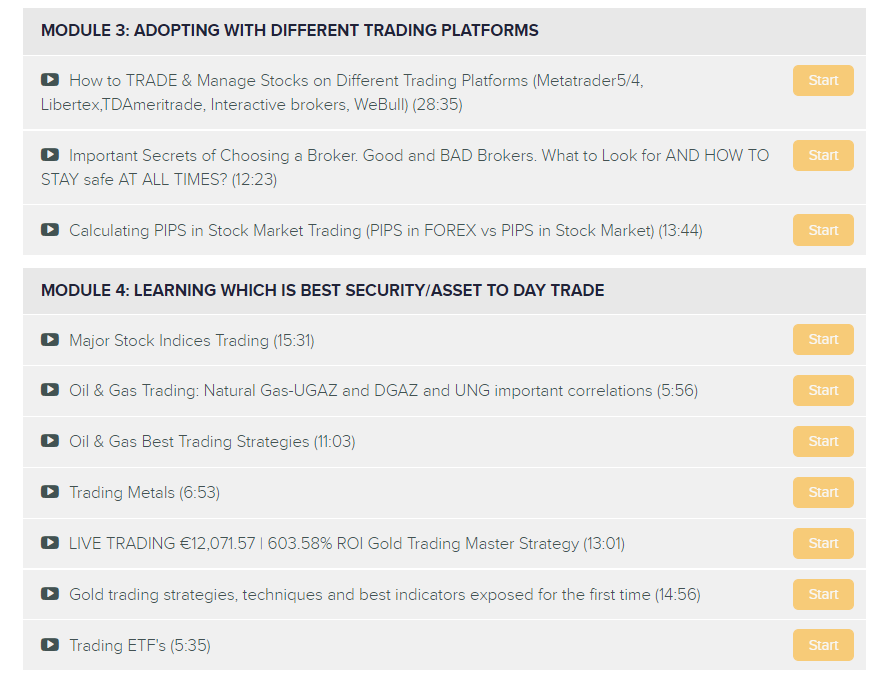Start the Choosing a Broker lecture

[x=823, y=155]
